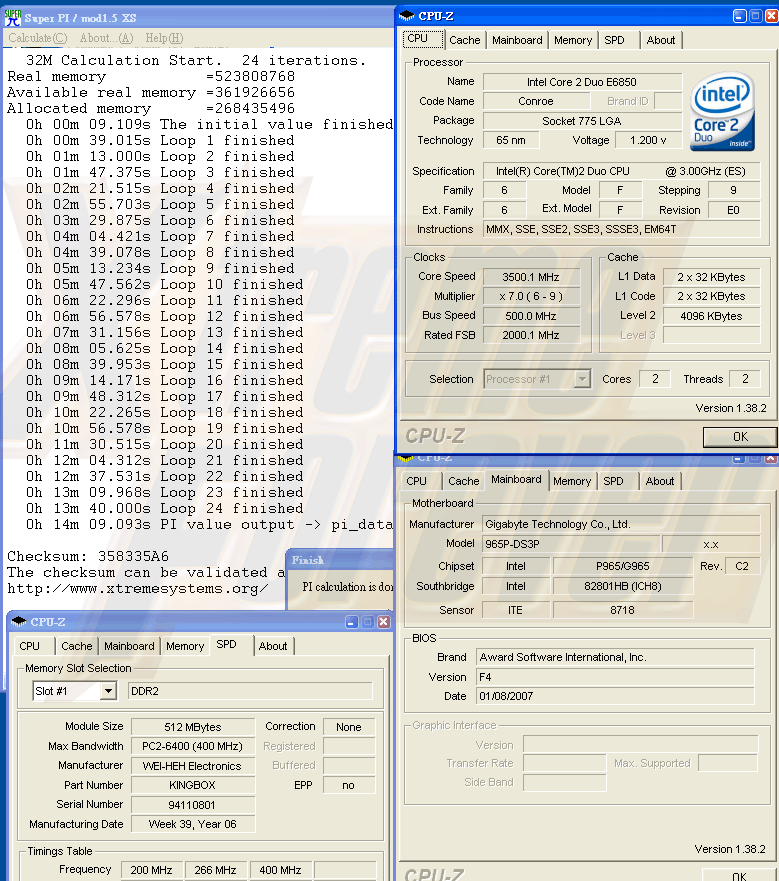Image resolution: width=779 pixels, height=881 pixels.
Task: Click the Checksum: 358335A6 line in Super PI
Action: [88, 557]
